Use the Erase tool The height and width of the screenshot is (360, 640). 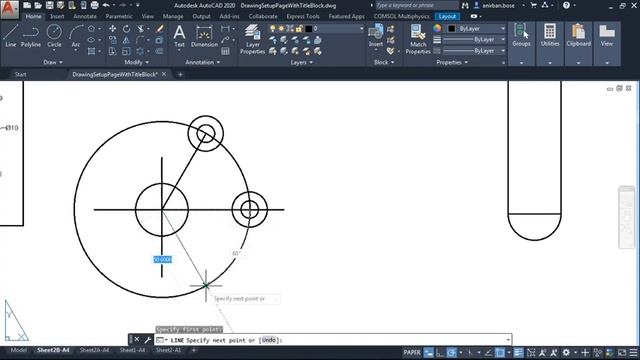pos(160,29)
